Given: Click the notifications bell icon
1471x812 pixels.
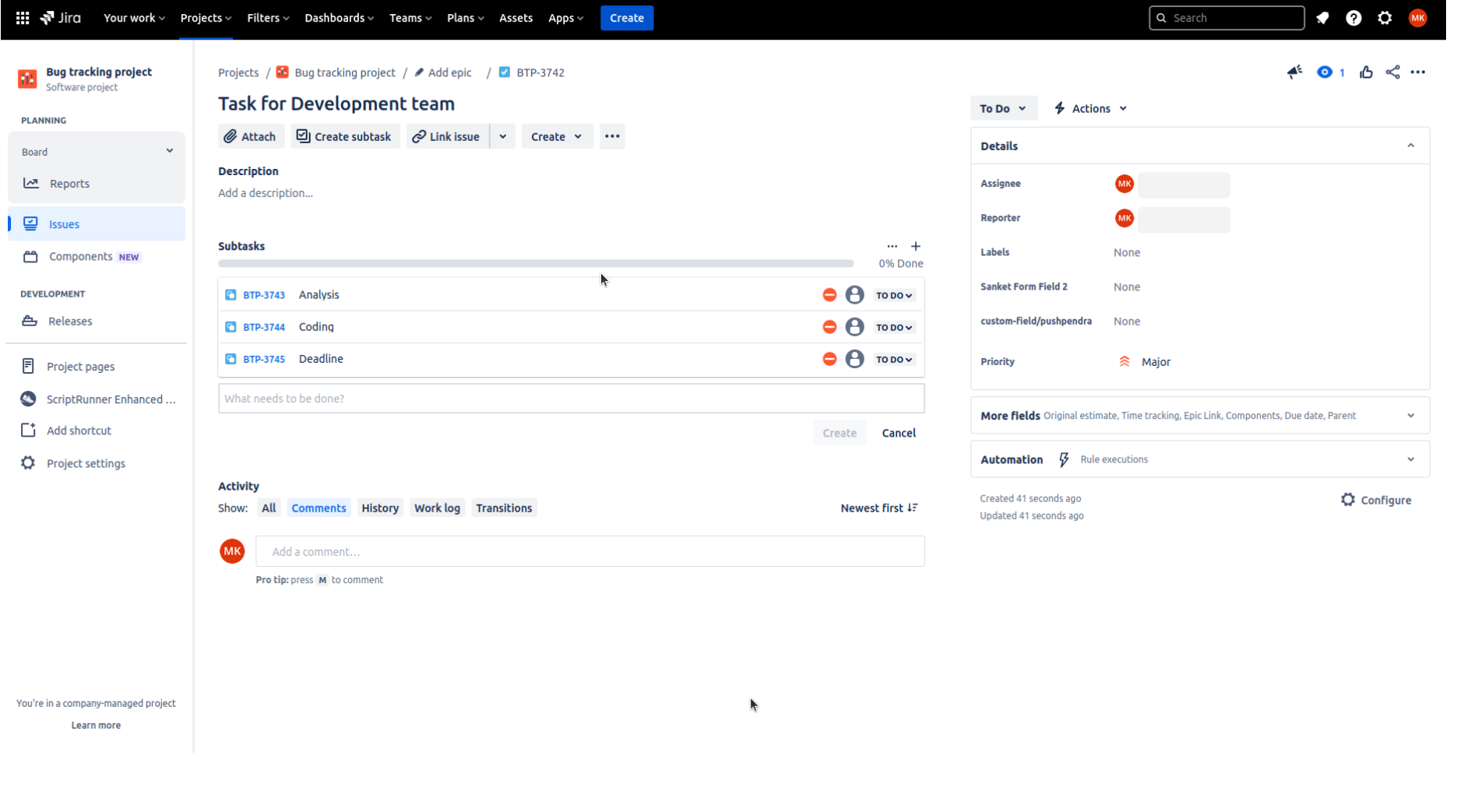Looking at the screenshot, I should coord(1323,17).
